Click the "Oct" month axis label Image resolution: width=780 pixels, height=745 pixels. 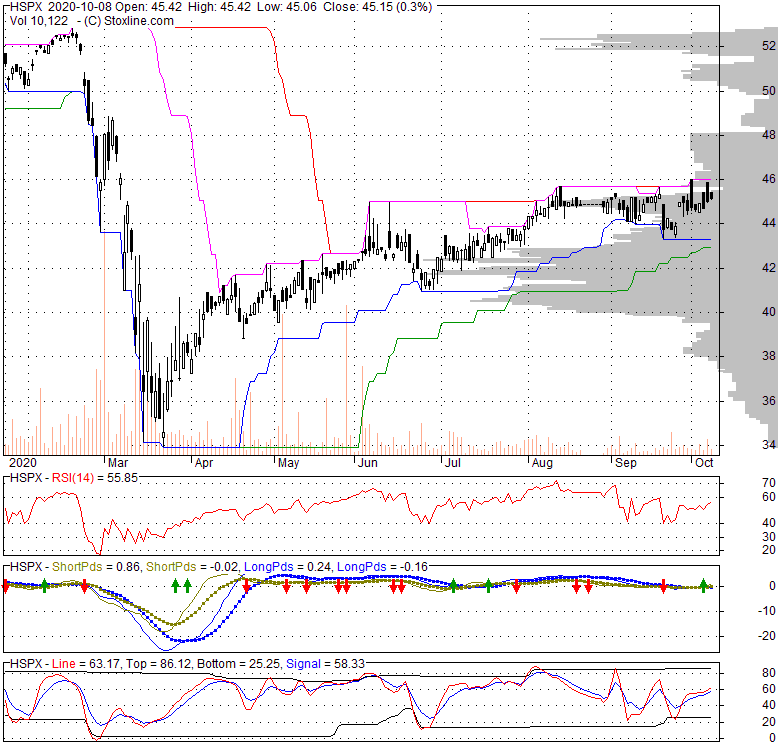pos(704,463)
